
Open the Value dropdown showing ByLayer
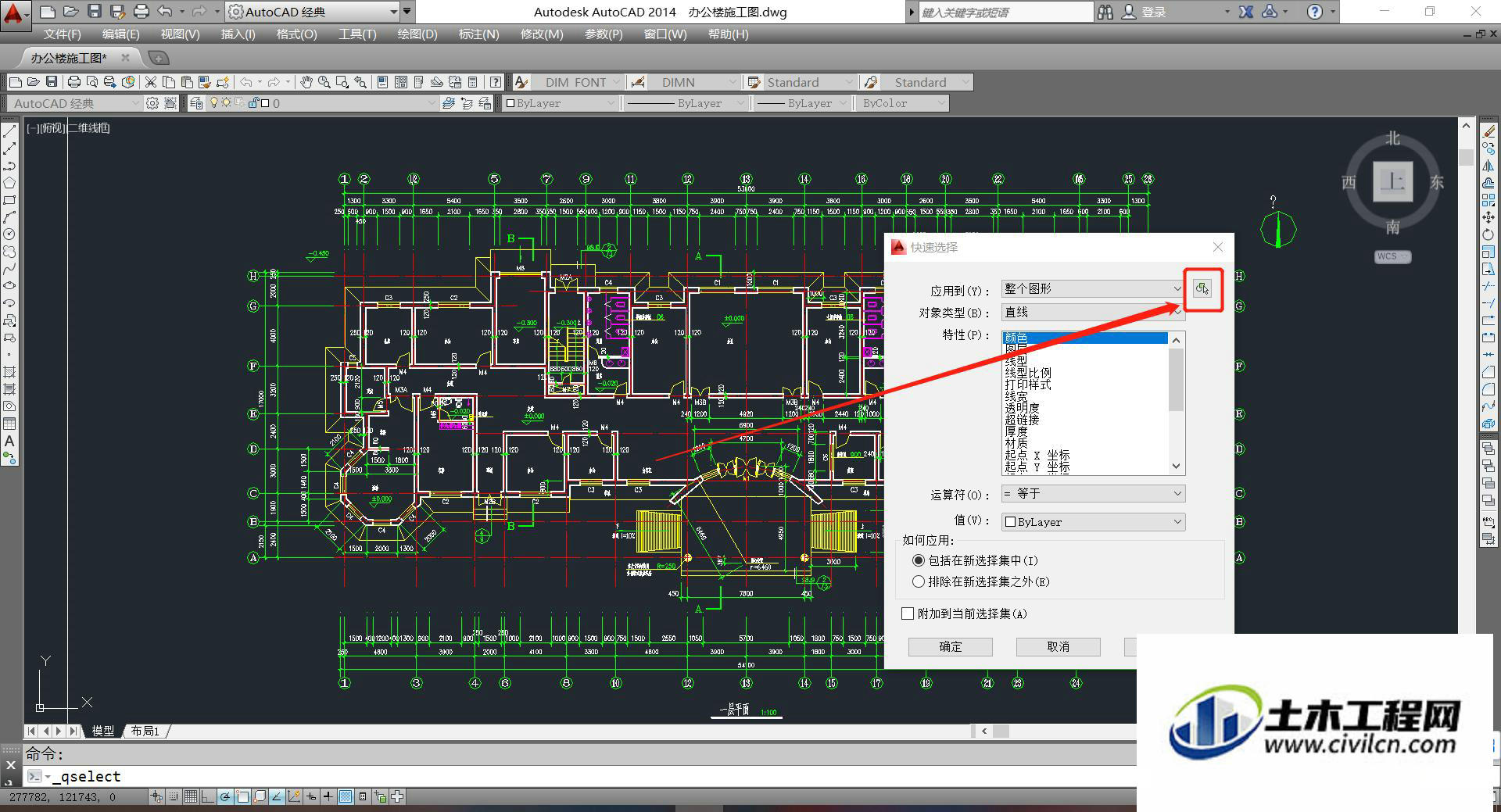point(1093,521)
